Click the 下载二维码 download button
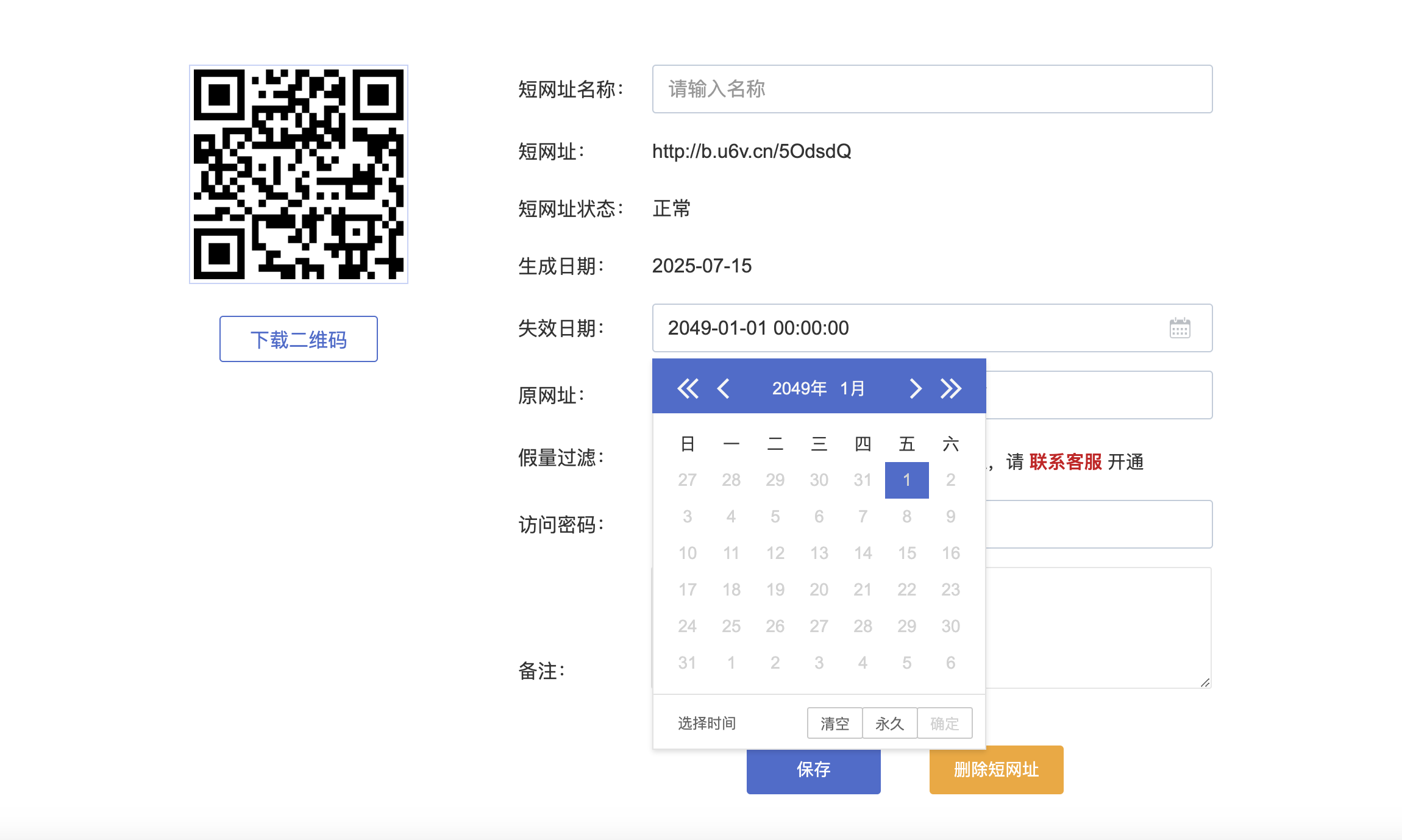The height and width of the screenshot is (840, 1402). tap(299, 340)
